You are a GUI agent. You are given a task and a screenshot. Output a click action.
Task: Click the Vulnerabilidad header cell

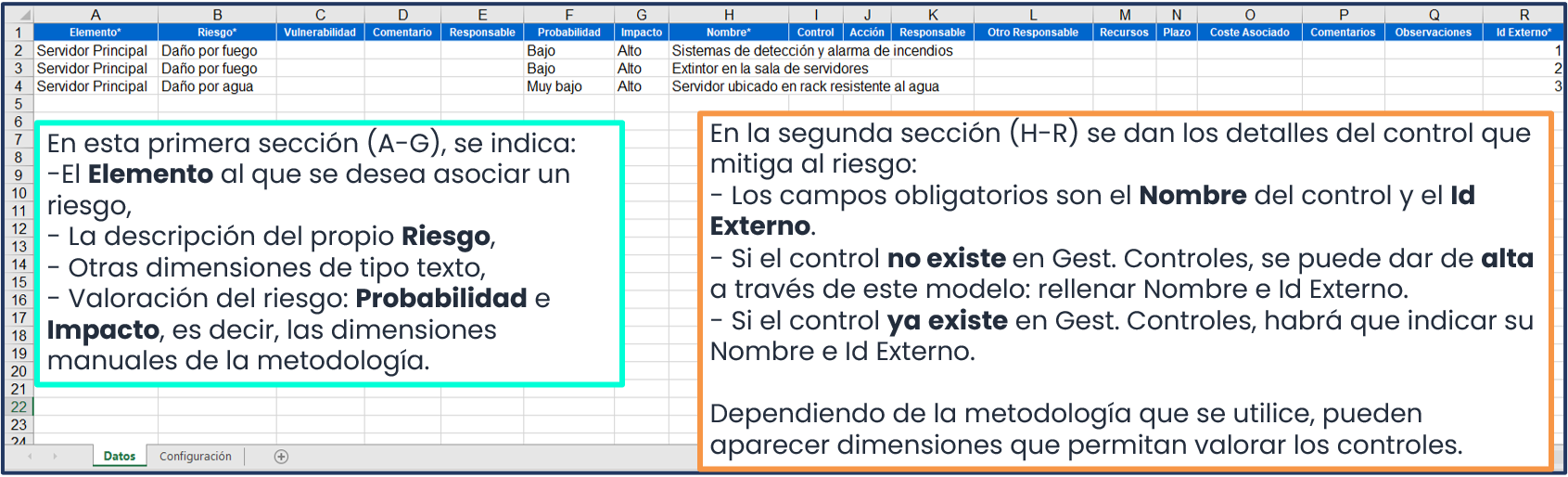click(x=320, y=32)
